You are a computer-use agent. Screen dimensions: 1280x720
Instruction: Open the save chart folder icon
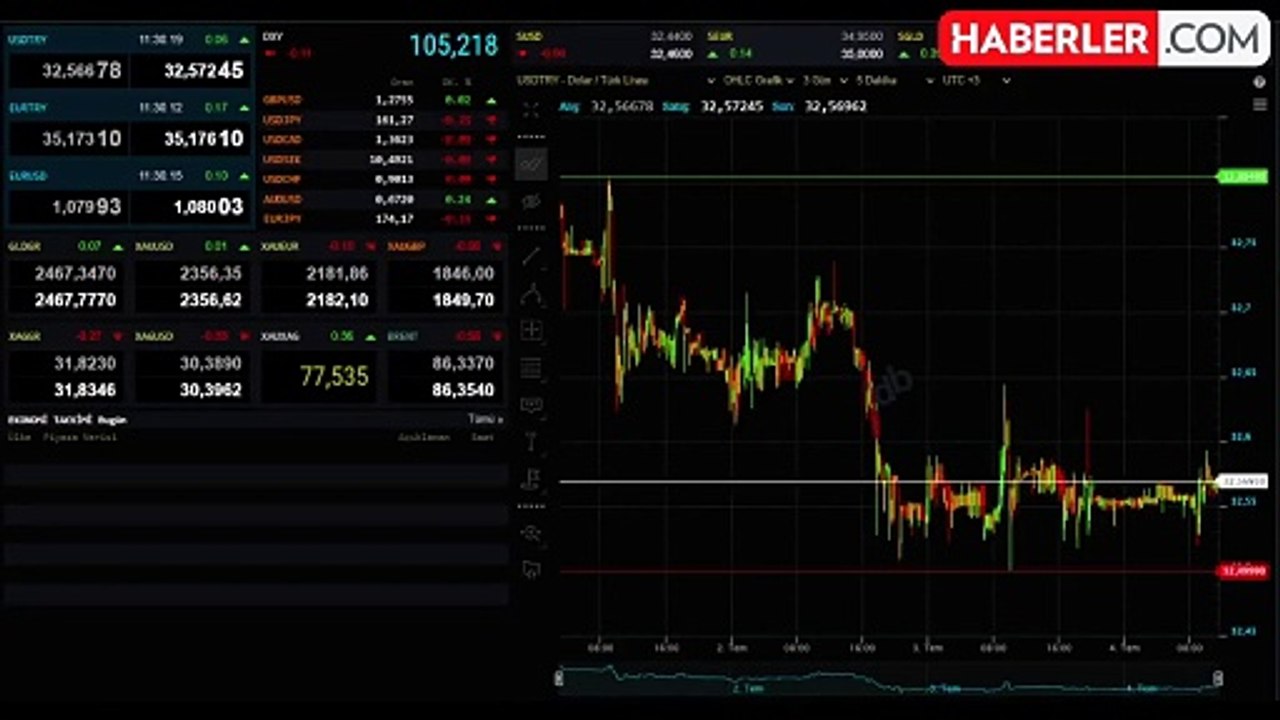[531, 570]
